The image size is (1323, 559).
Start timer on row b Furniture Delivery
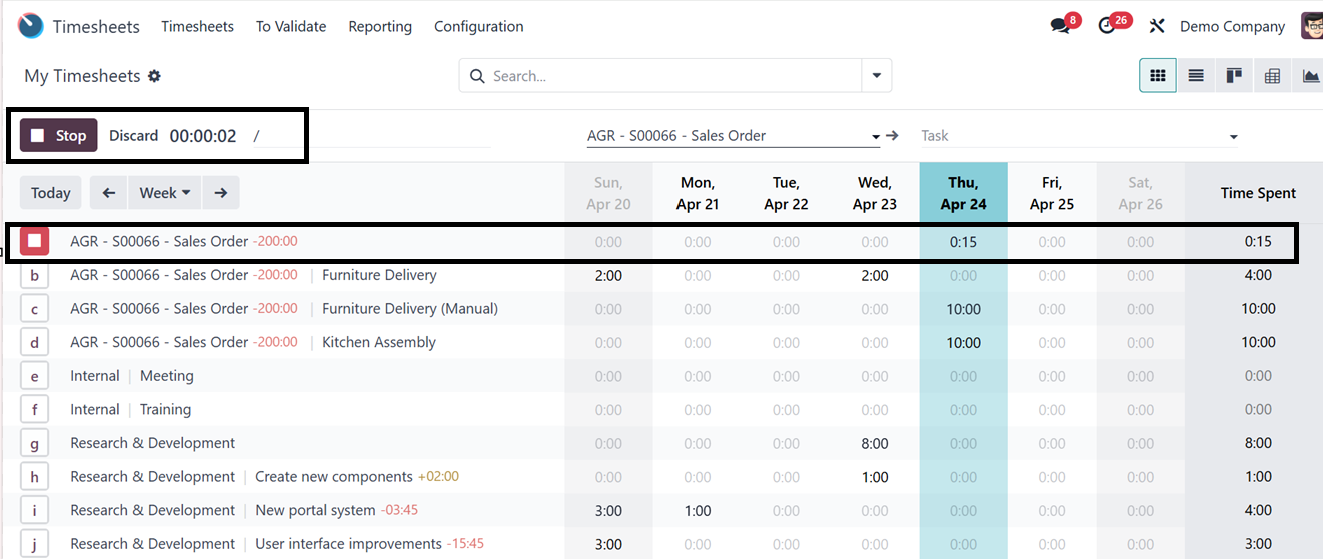point(35,275)
